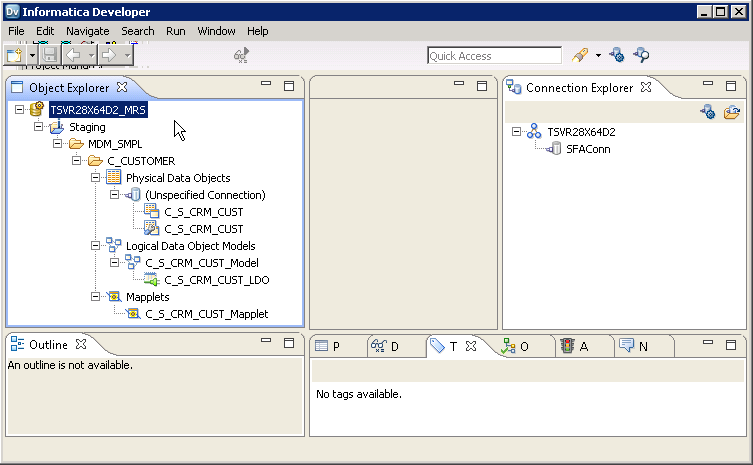
Task: Open the File menu
Action: 16,31
